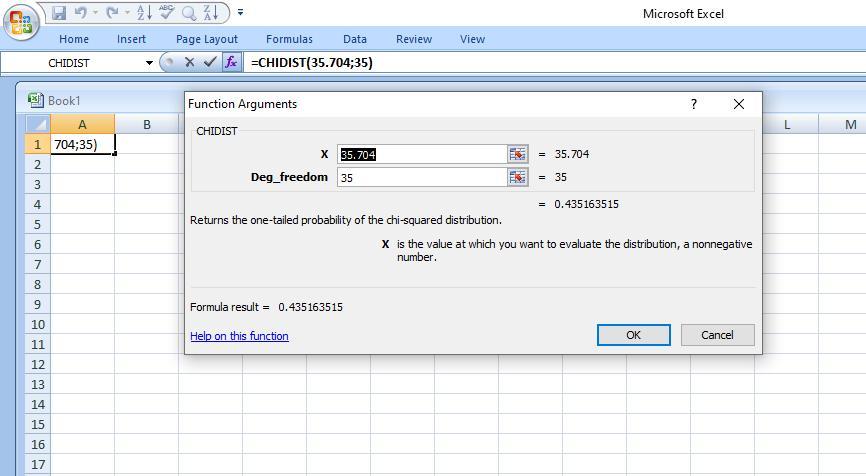
Task: Open the Undo history dropdown arrow
Action: coord(96,13)
